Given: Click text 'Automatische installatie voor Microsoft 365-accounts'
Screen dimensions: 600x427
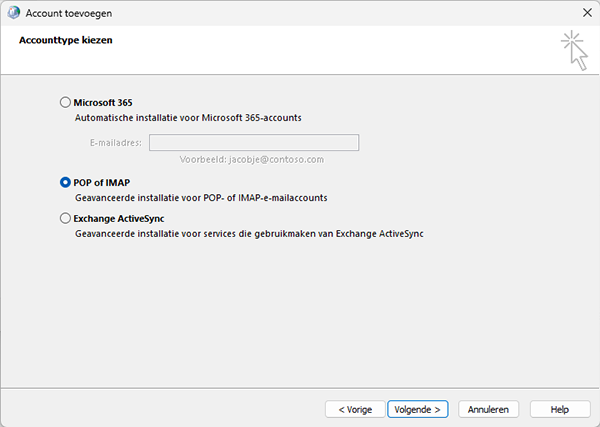Looking at the screenshot, I should pos(188,118).
